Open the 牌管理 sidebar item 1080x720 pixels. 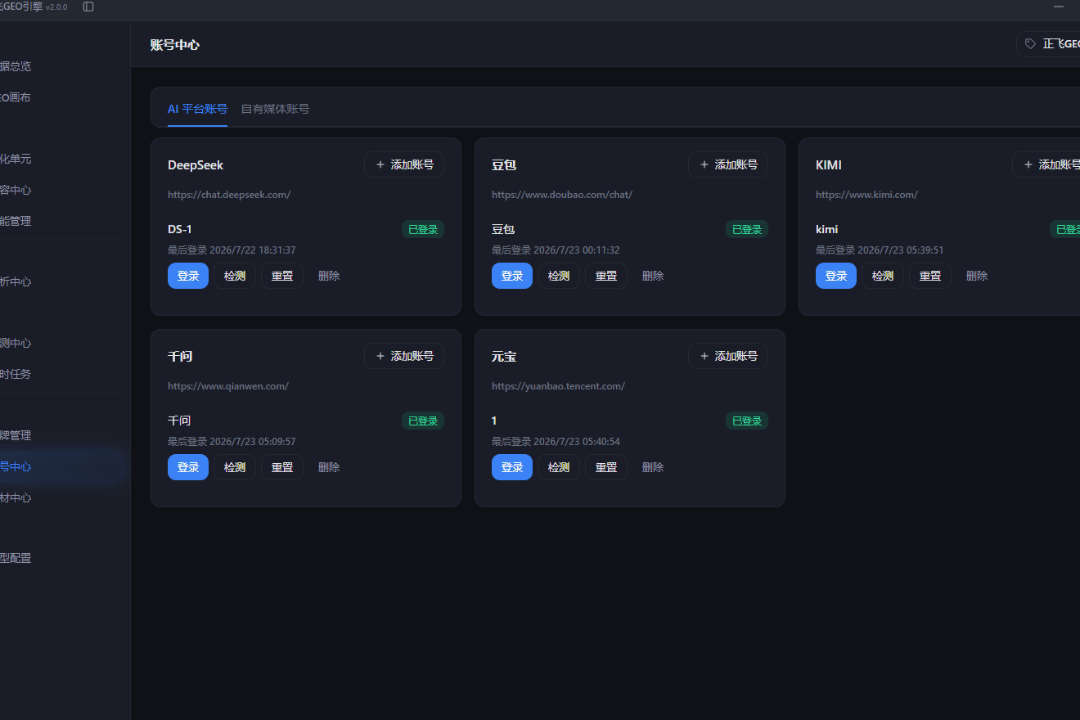pos(15,435)
